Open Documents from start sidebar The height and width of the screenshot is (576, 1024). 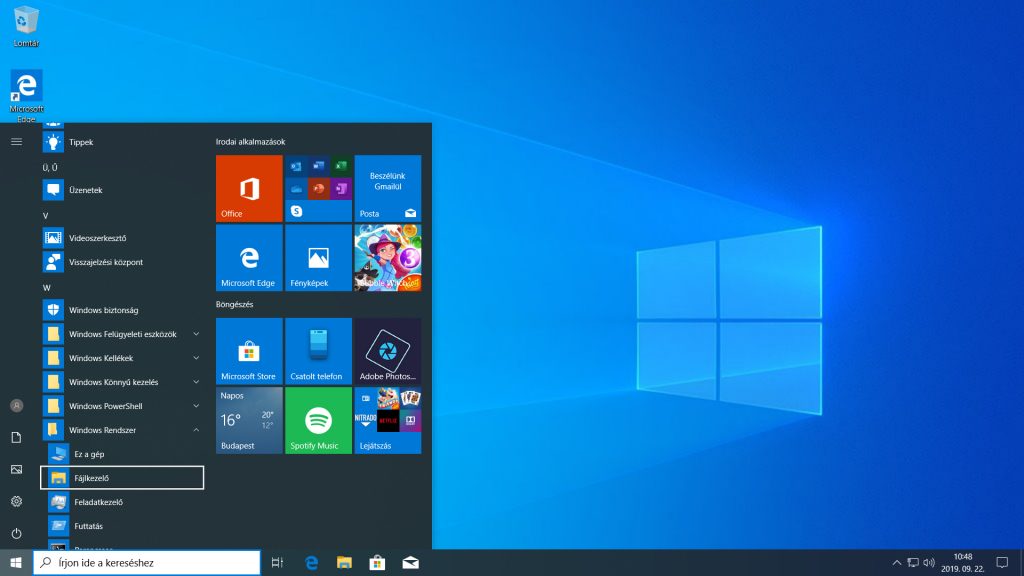pyautogui.click(x=16, y=438)
